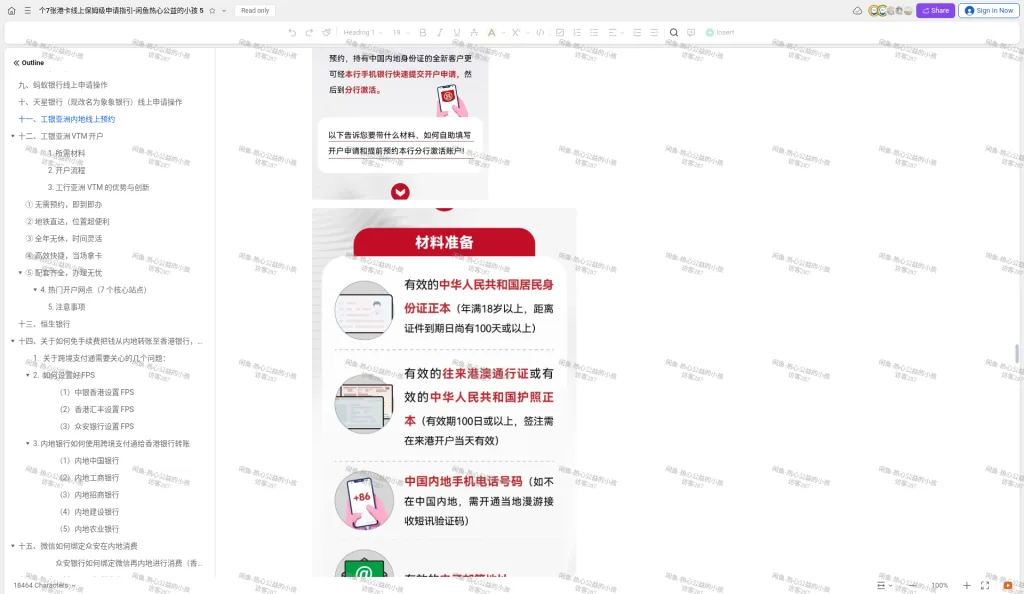The image size is (1024, 594).
Task: Go to the home icon
Action: [x=11, y=10]
